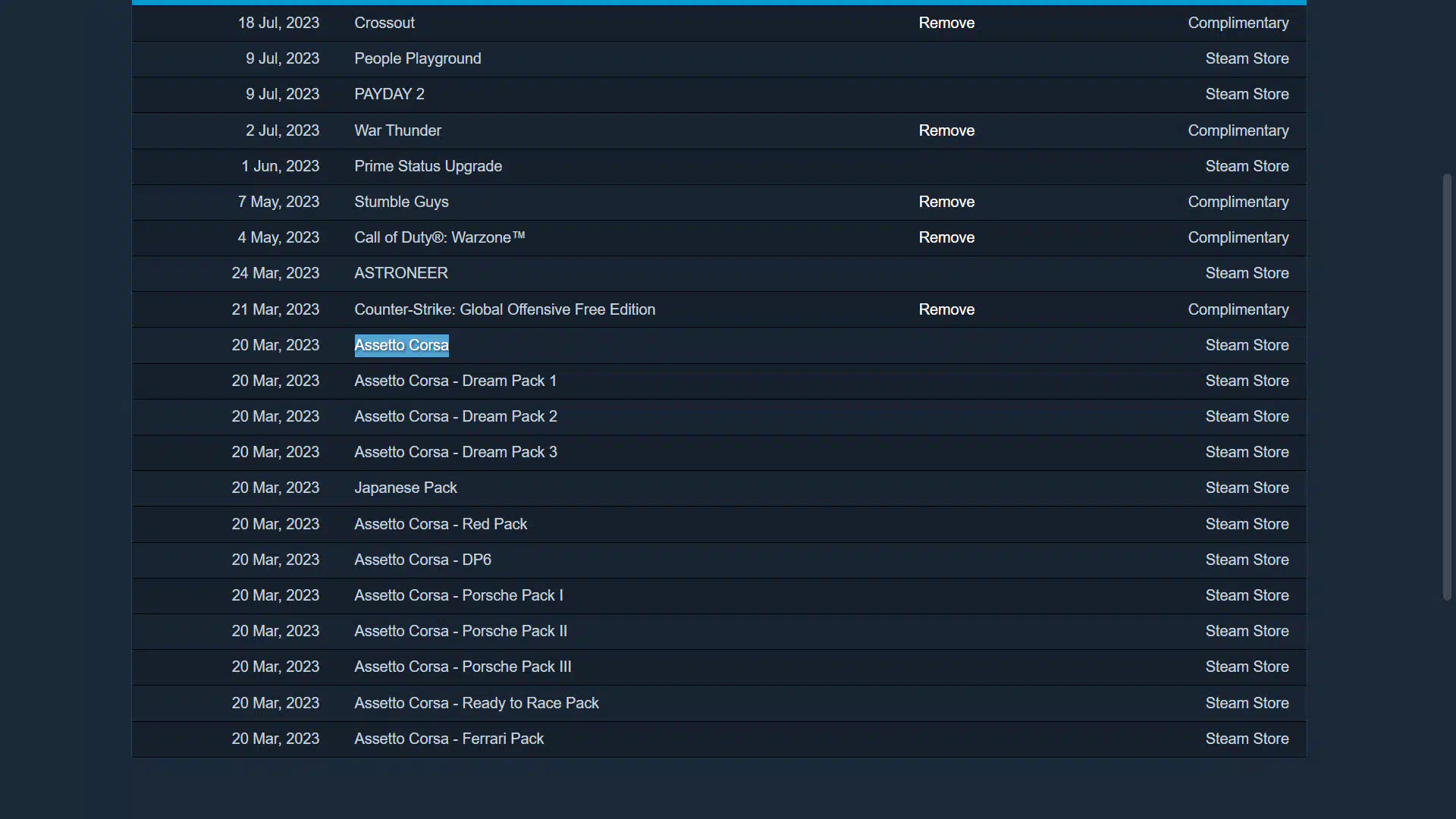Click the 1 Jun, 2023 date
This screenshot has width=1456, height=819.
280,166
